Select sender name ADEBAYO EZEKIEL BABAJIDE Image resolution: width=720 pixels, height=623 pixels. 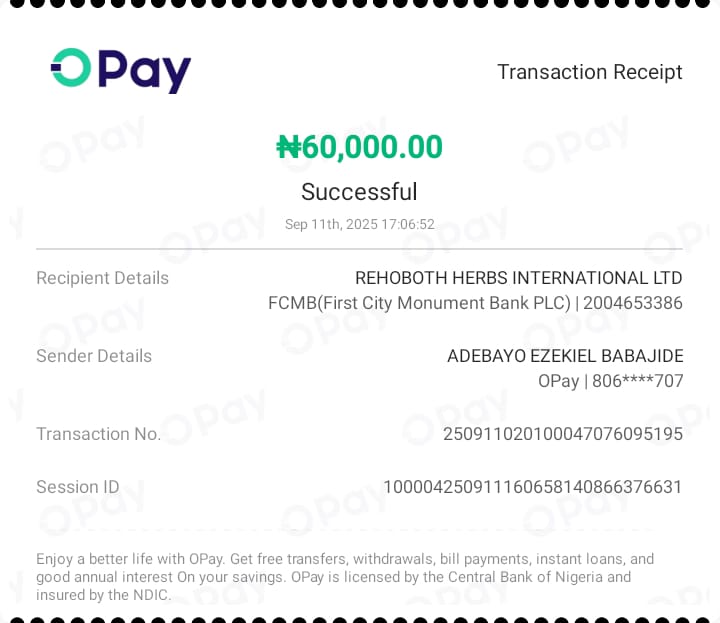tap(564, 356)
